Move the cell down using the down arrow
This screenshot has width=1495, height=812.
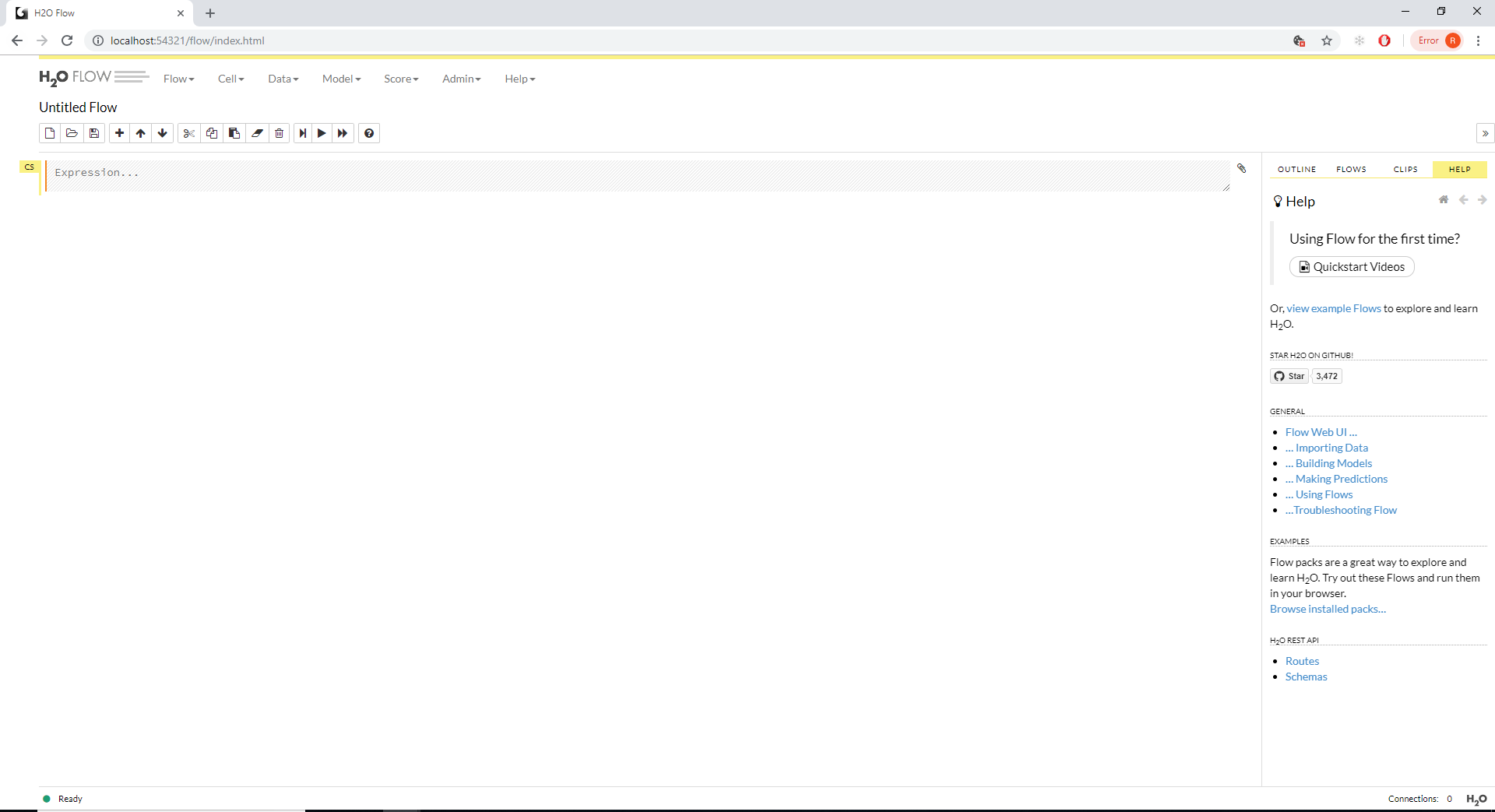(163, 133)
